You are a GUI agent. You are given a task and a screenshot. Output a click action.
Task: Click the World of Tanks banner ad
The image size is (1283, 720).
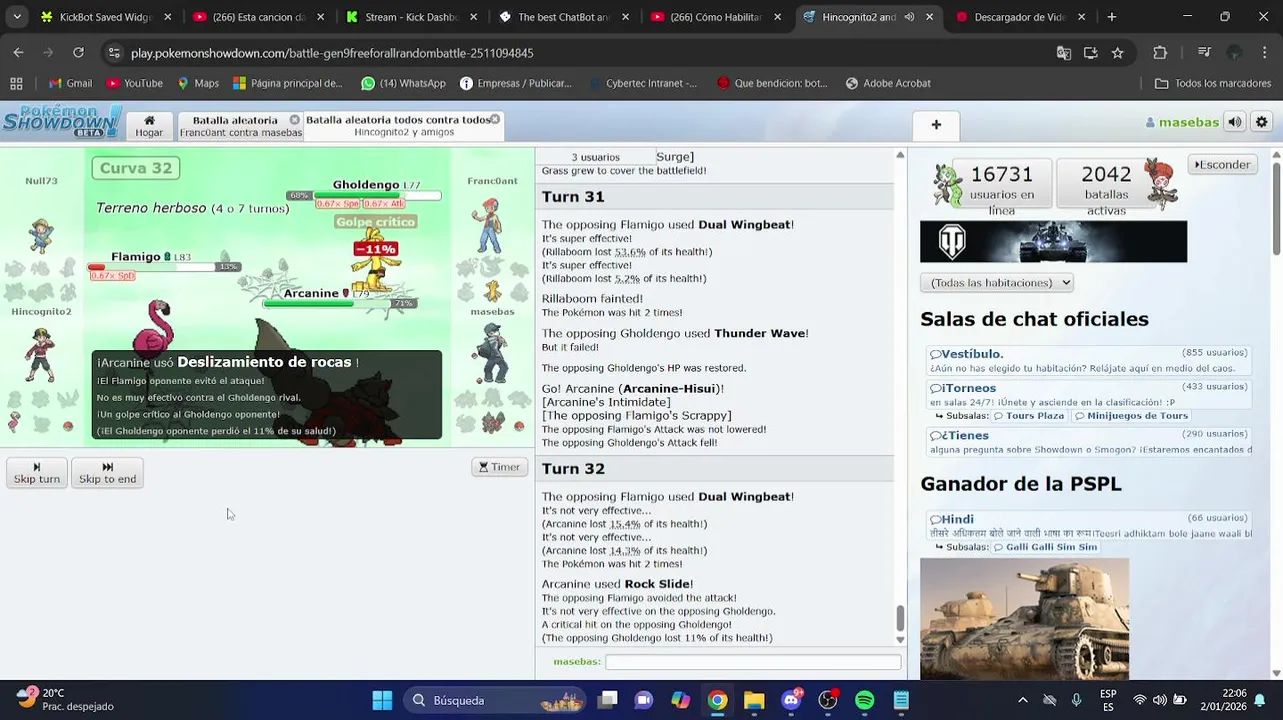1053,242
